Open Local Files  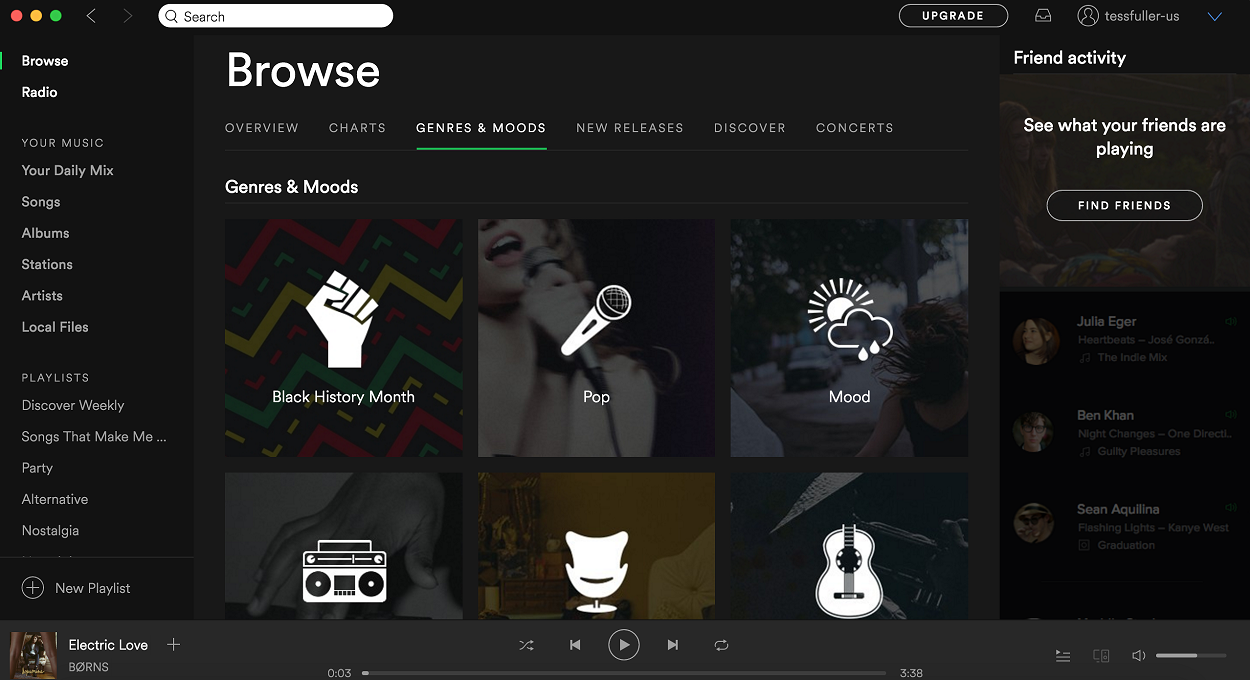tap(55, 327)
